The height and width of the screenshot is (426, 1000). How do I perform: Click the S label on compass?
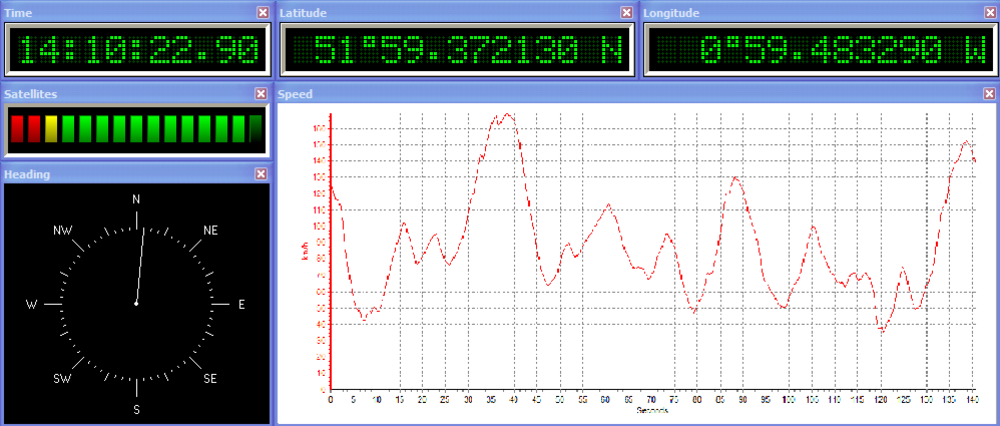136,409
